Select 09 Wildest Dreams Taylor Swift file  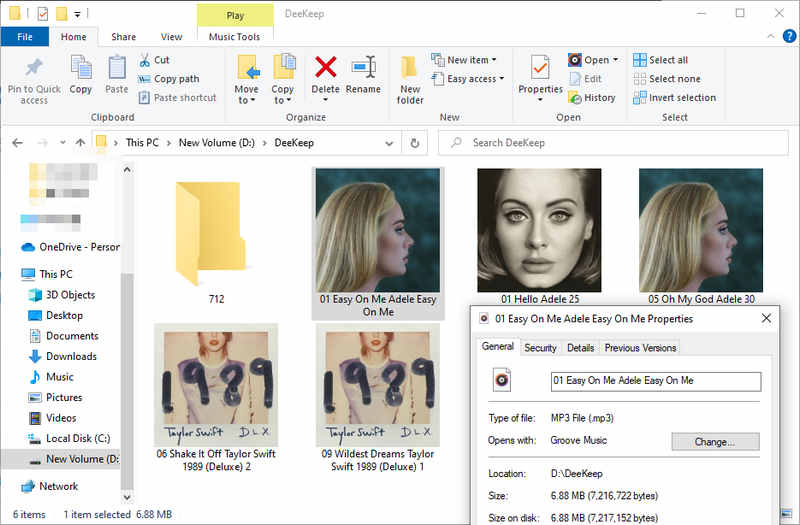[378, 398]
